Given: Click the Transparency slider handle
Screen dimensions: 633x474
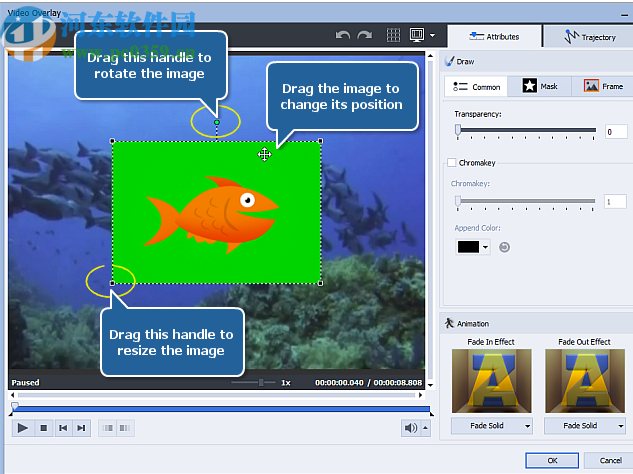Looking at the screenshot, I should pyautogui.click(x=458, y=130).
